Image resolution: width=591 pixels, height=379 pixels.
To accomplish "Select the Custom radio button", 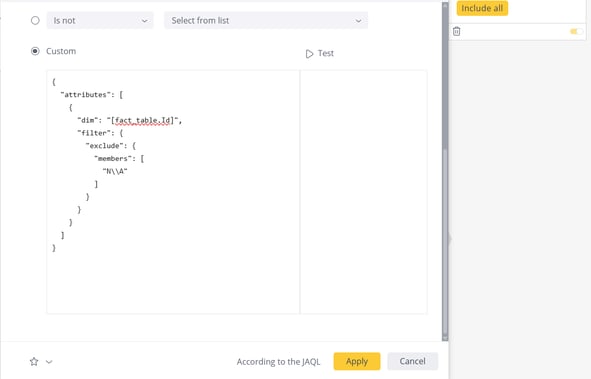I will (x=35, y=51).
